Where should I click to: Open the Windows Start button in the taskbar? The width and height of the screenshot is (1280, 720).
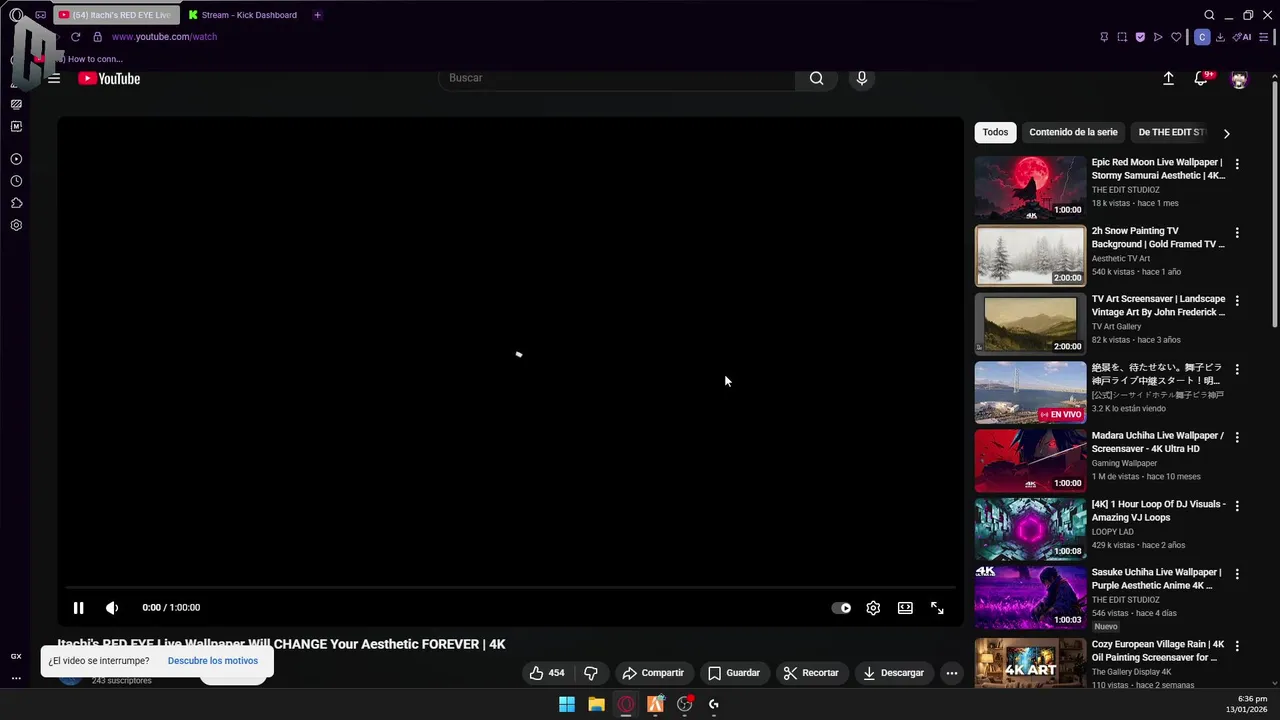(x=567, y=704)
